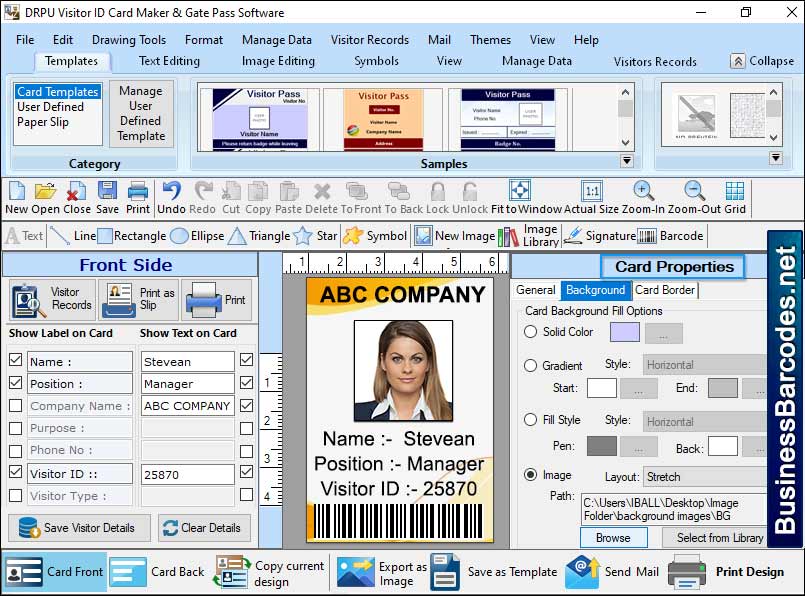The width and height of the screenshot is (805, 596).
Task: Select the Signature tool
Action: click(575, 236)
